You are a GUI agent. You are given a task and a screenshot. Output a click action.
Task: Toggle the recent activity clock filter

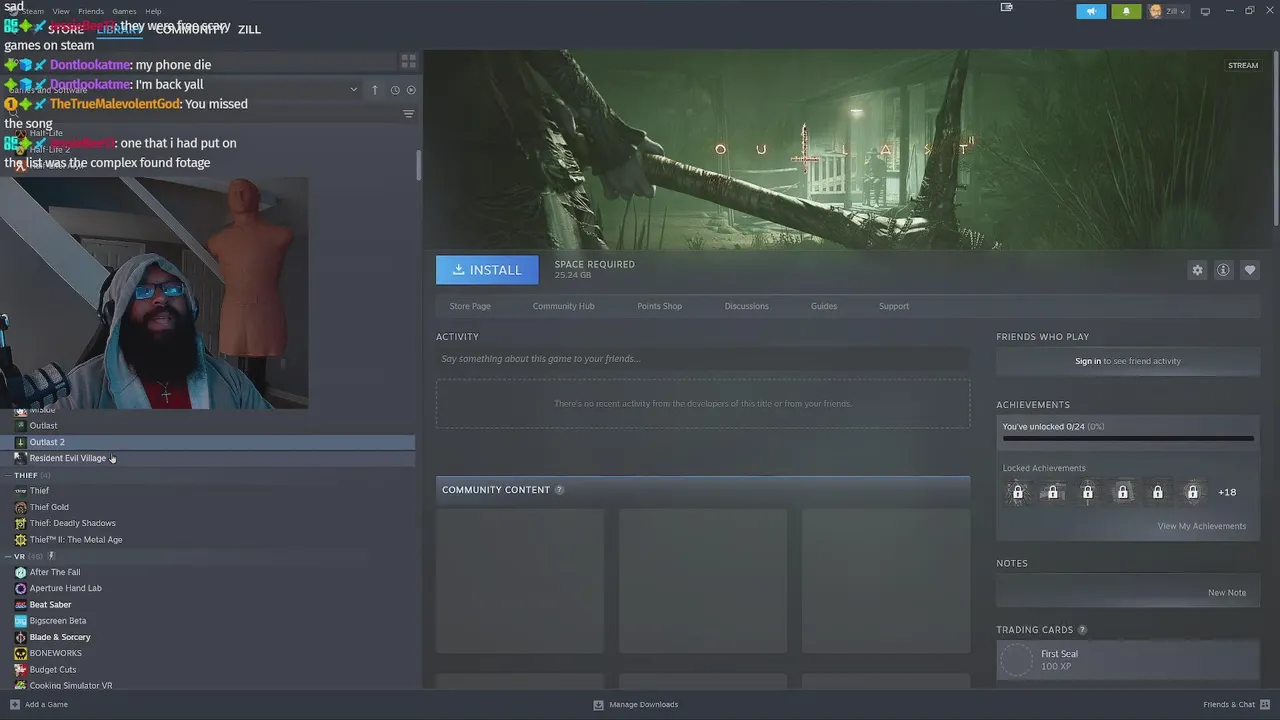395,90
